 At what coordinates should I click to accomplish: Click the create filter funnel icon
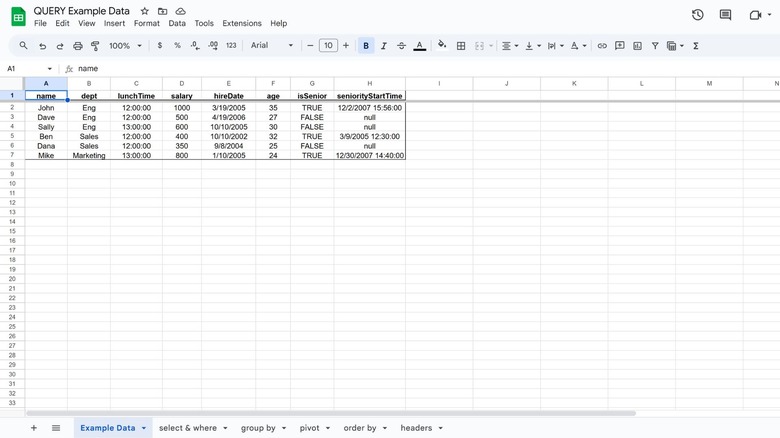click(655, 46)
